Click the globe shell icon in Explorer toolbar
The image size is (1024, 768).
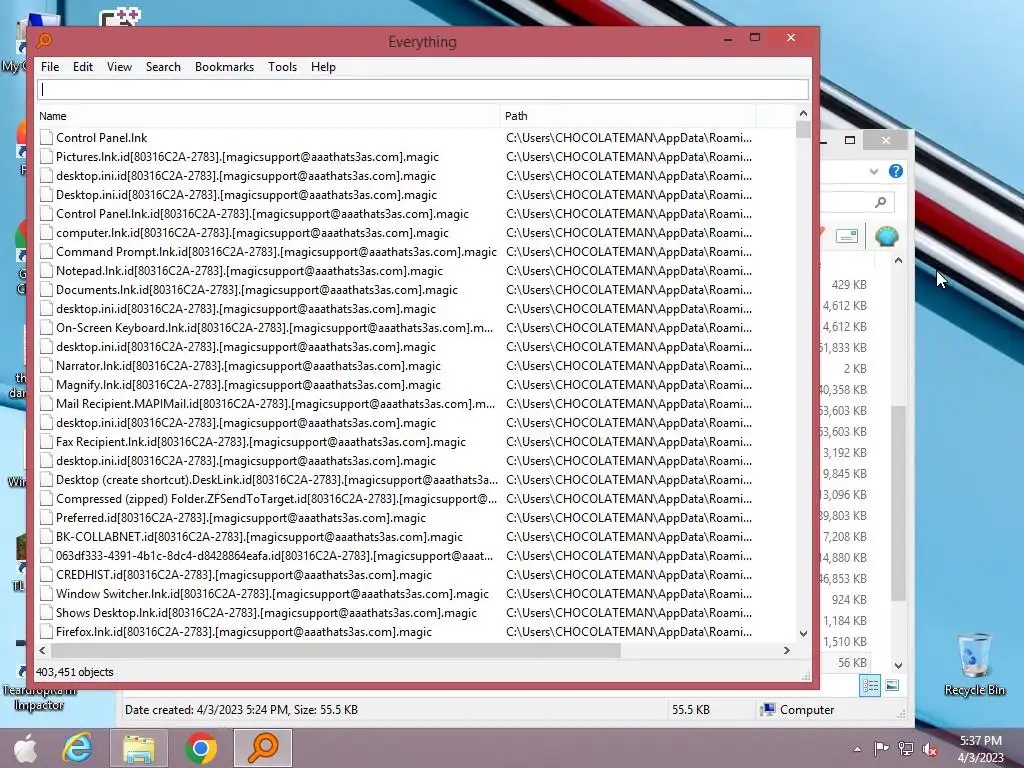(x=886, y=236)
